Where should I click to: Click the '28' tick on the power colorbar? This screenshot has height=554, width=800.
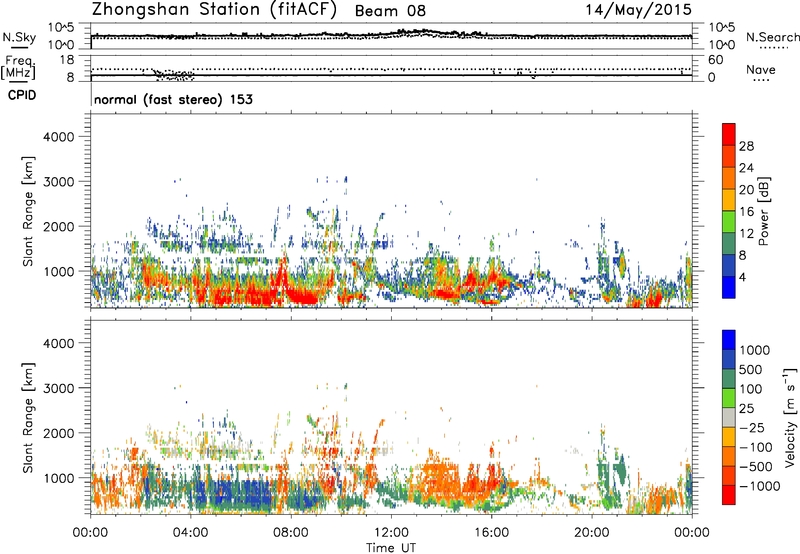(x=746, y=146)
